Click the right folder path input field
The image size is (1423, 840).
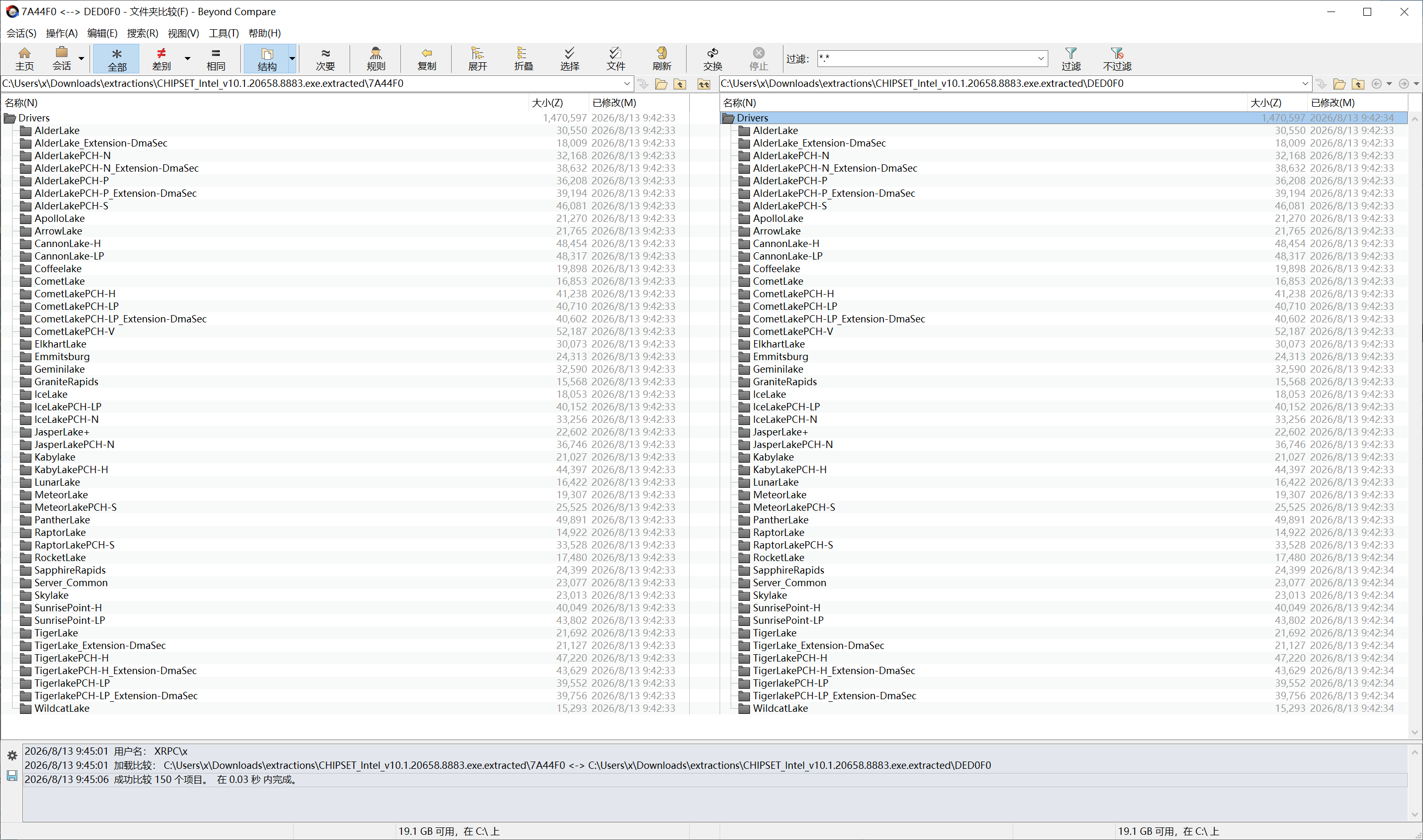1010,84
